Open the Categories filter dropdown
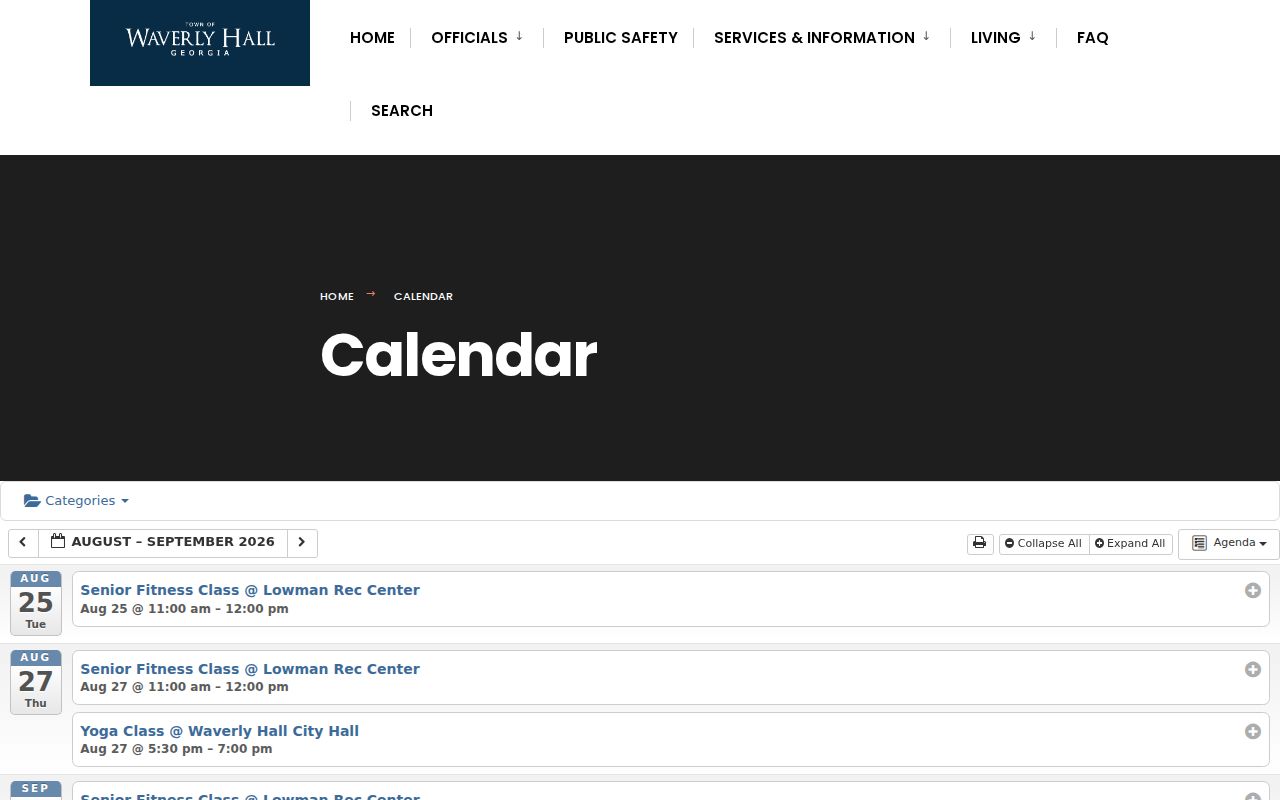This screenshot has width=1280, height=800. (76, 501)
